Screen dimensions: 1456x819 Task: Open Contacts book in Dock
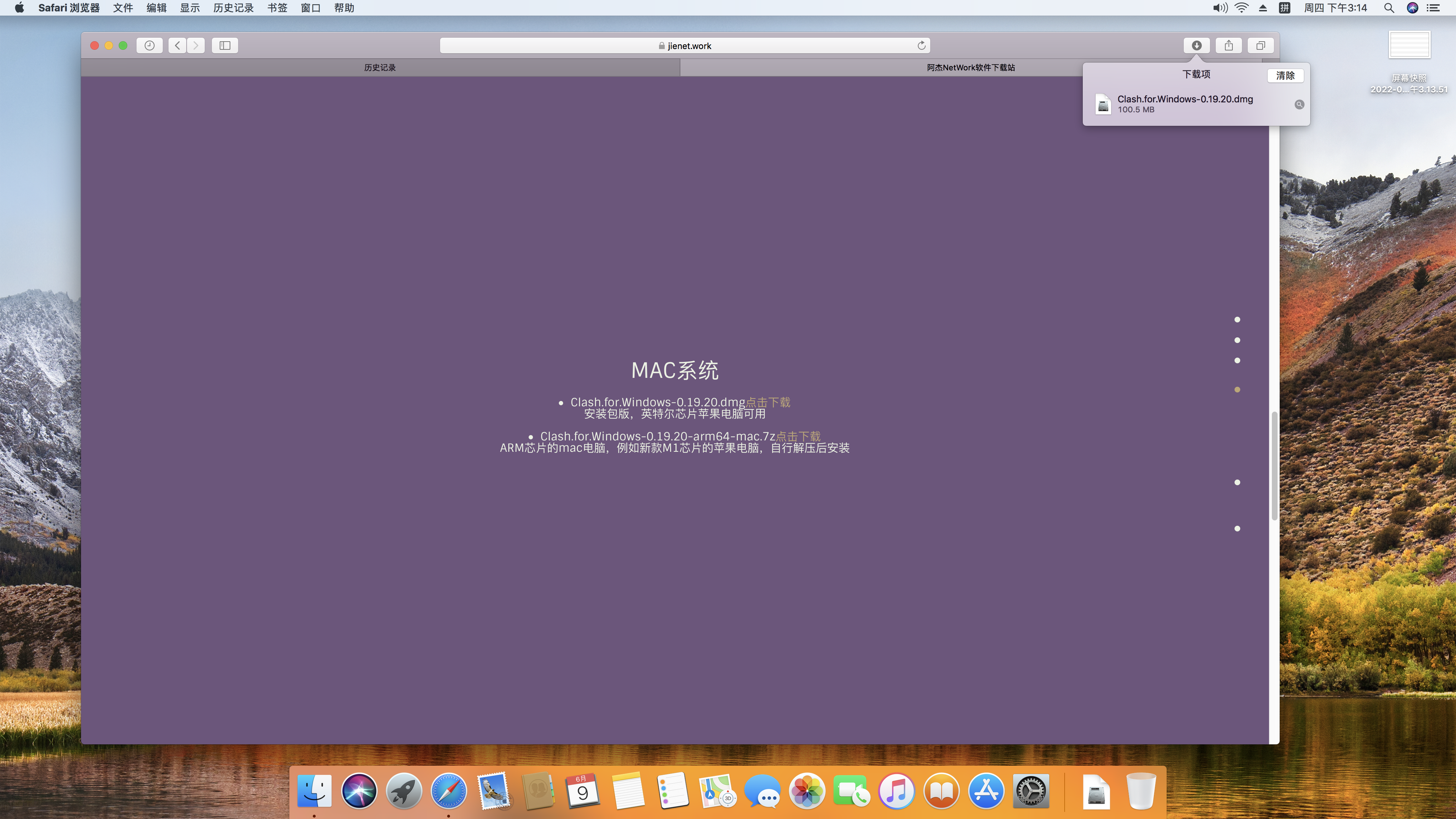click(538, 791)
